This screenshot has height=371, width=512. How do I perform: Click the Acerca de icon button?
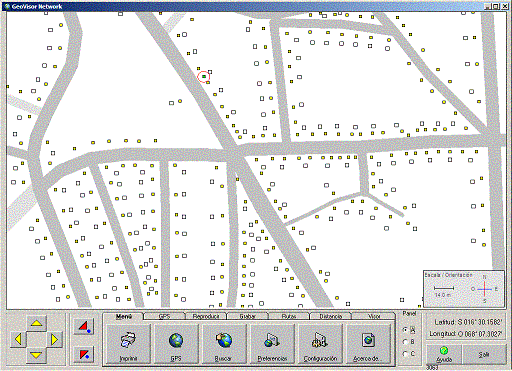point(368,344)
